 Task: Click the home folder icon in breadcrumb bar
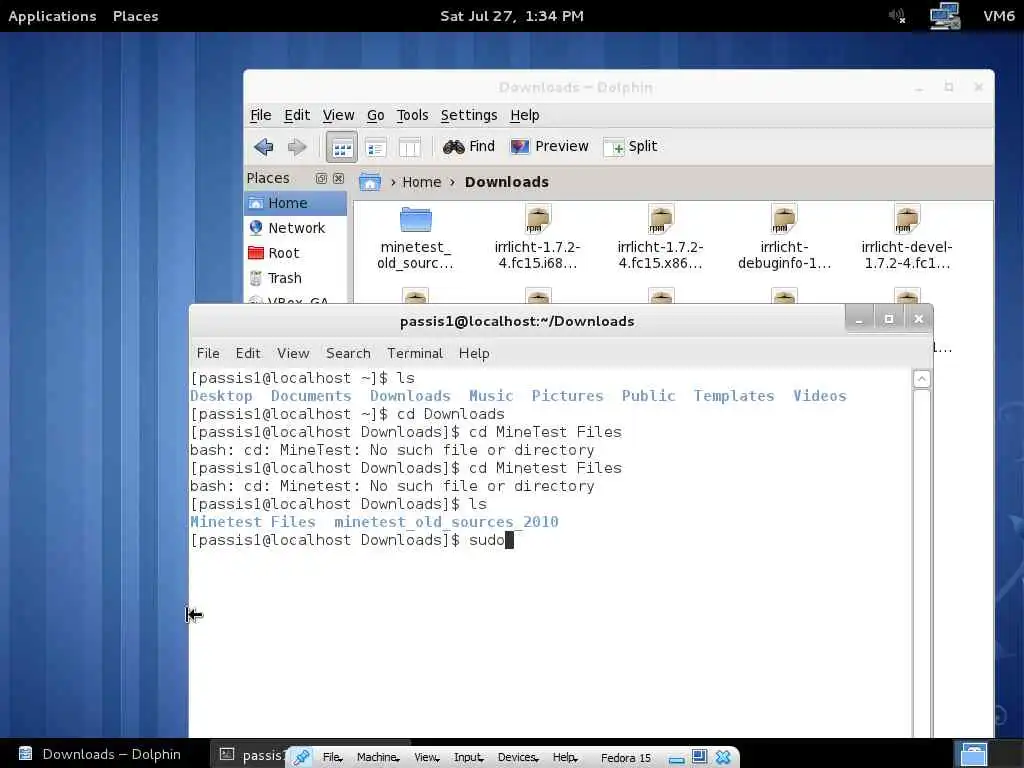pos(370,182)
